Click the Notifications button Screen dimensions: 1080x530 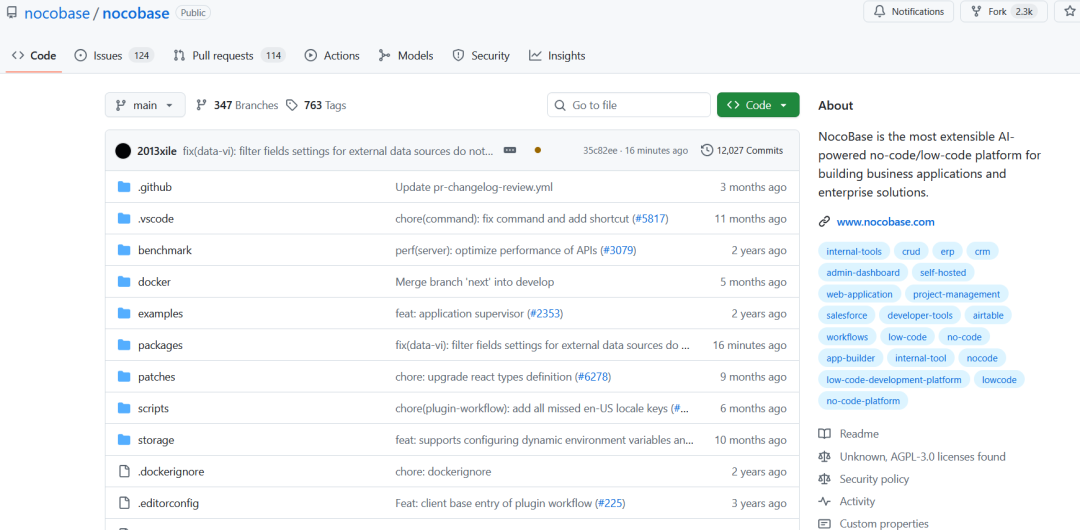tap(908, 12)
